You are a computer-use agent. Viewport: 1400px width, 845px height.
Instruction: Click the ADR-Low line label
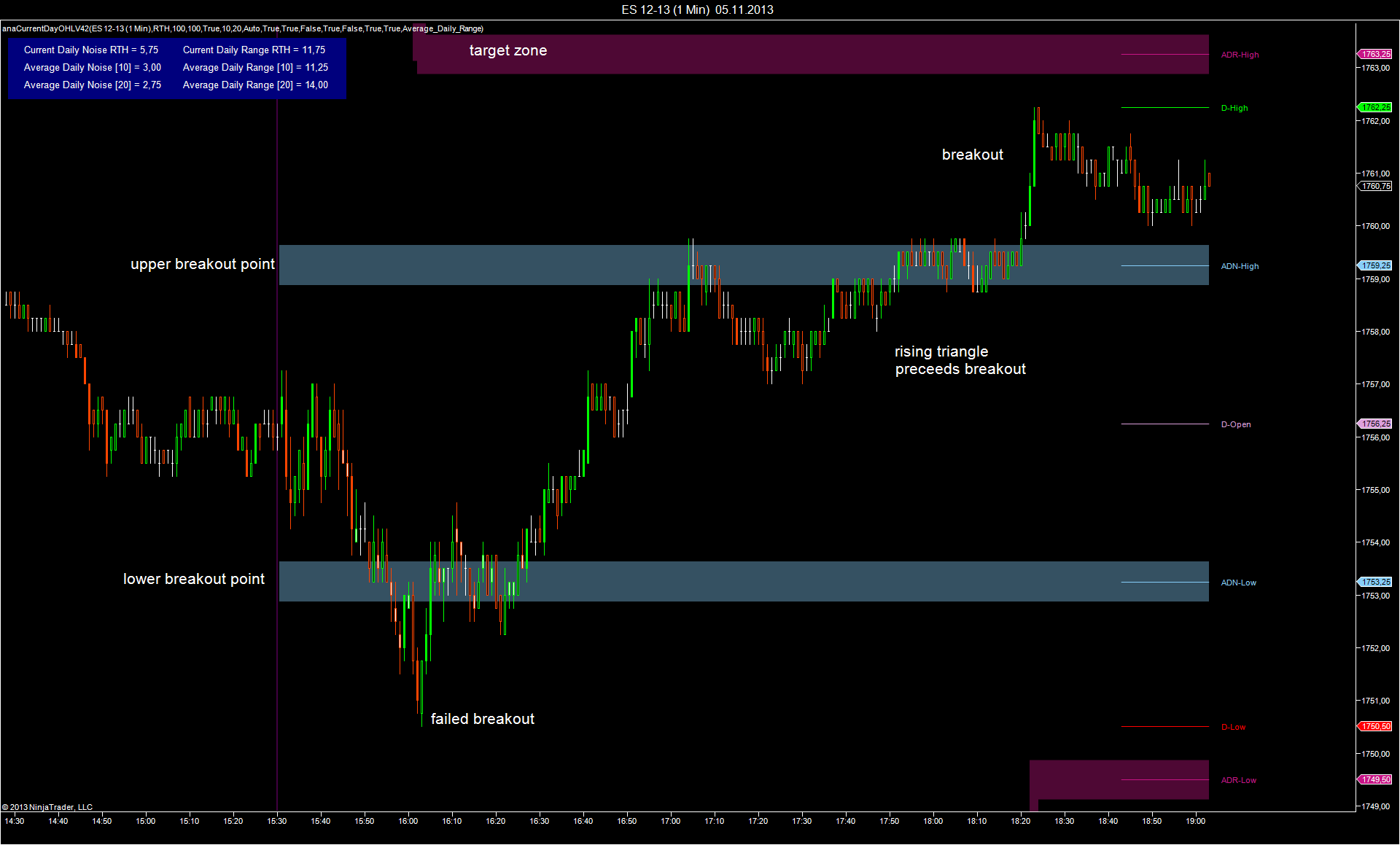coord(1239,780)
